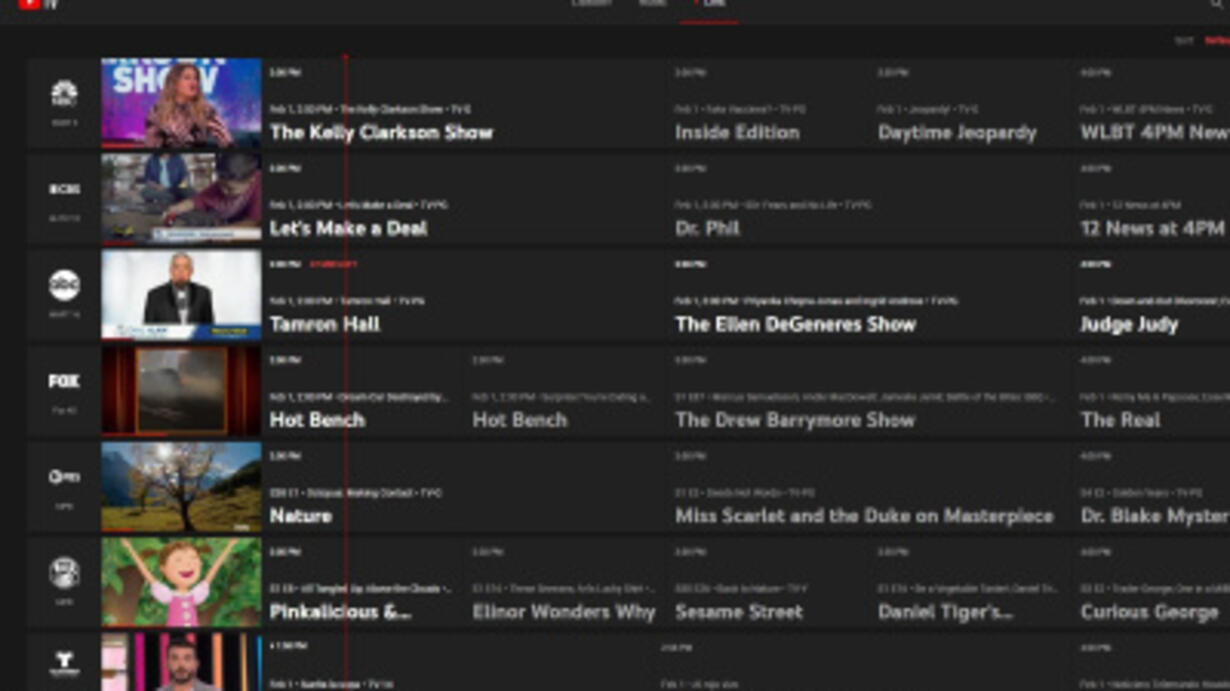Select the PBS channel logo

coord(64,478)
